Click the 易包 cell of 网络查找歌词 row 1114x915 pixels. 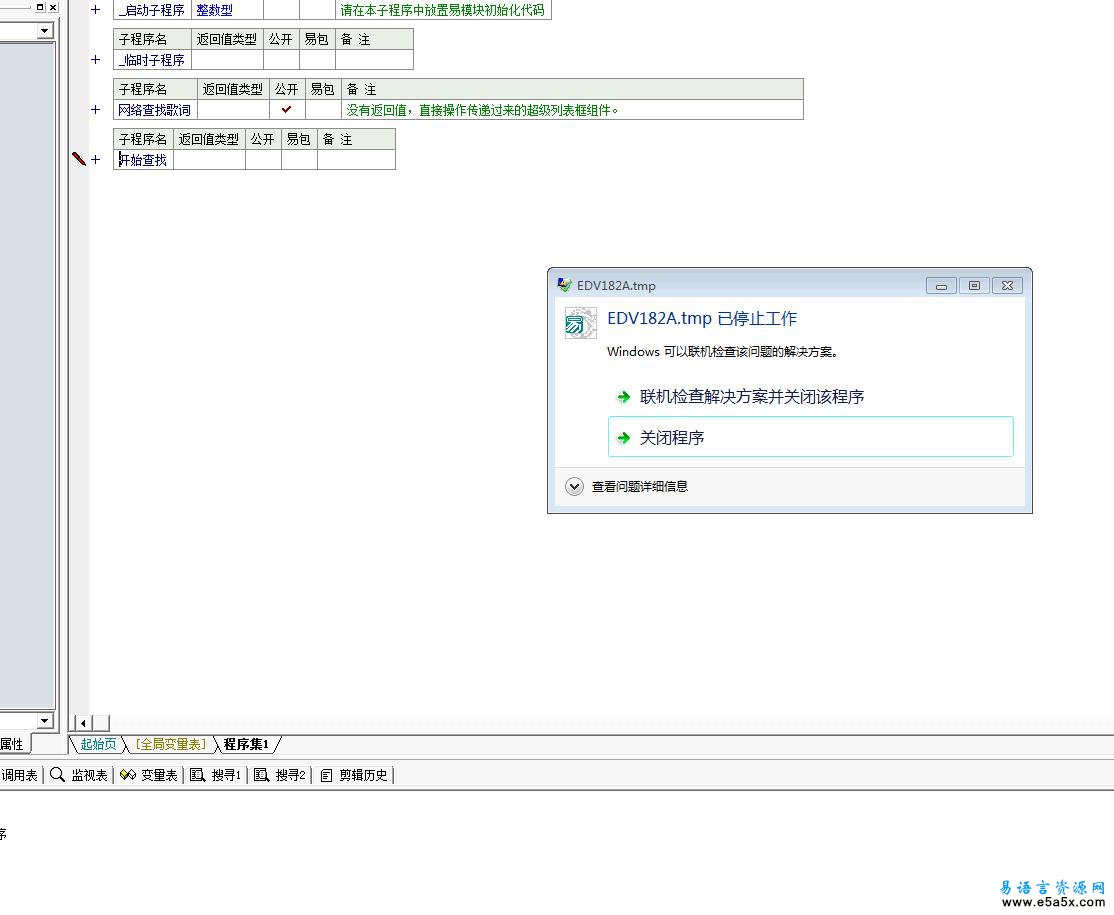323,109
